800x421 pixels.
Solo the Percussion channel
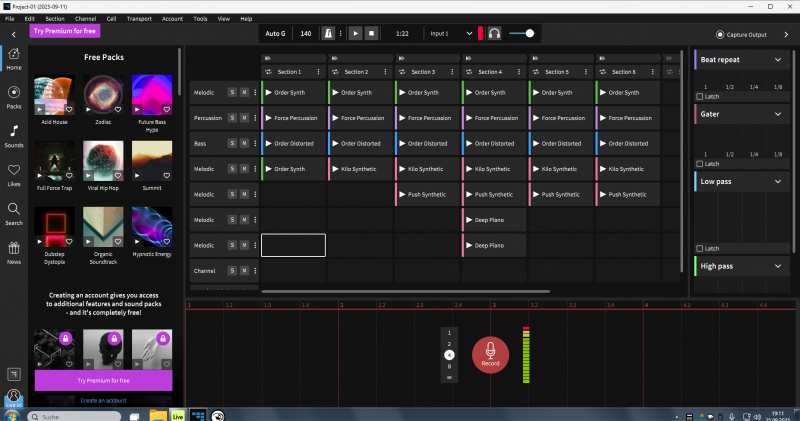click(232, 118)
